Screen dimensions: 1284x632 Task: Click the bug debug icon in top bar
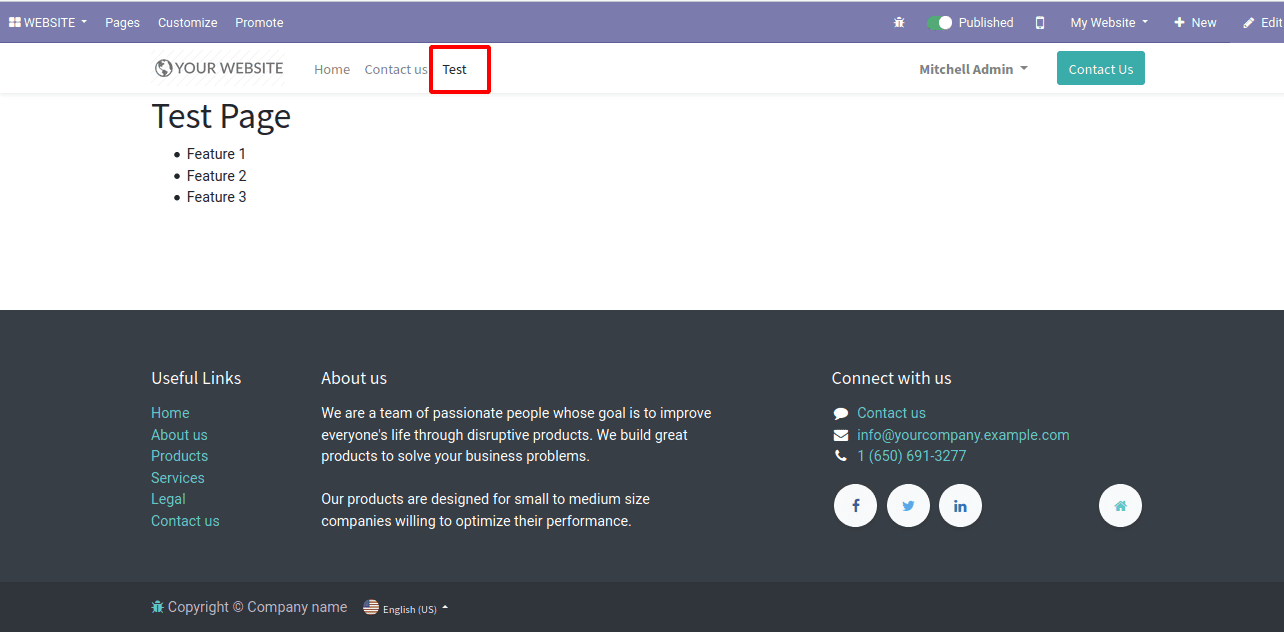[899, 22]
